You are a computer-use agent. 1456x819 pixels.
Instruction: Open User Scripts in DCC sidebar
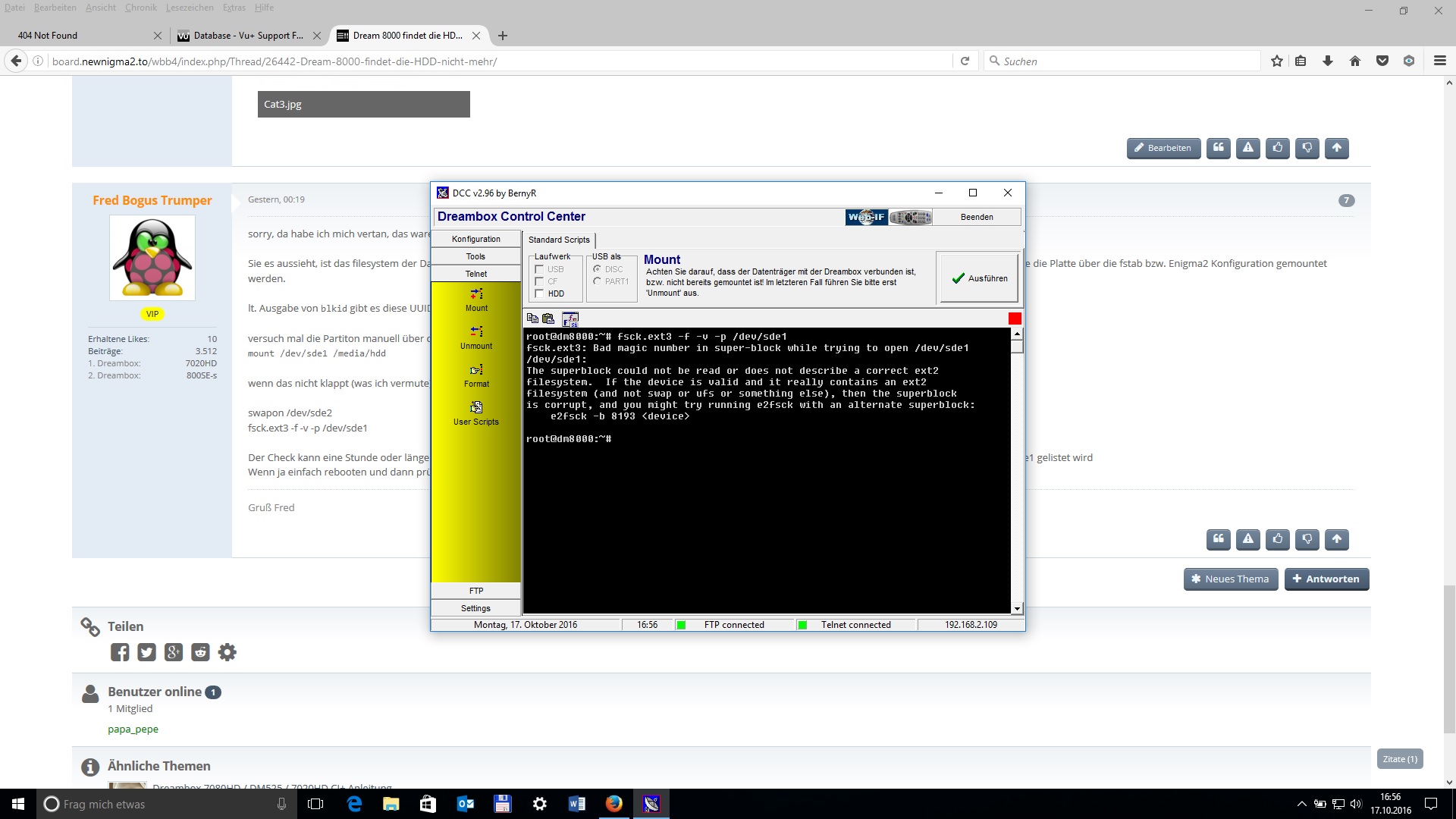point(476,413)
